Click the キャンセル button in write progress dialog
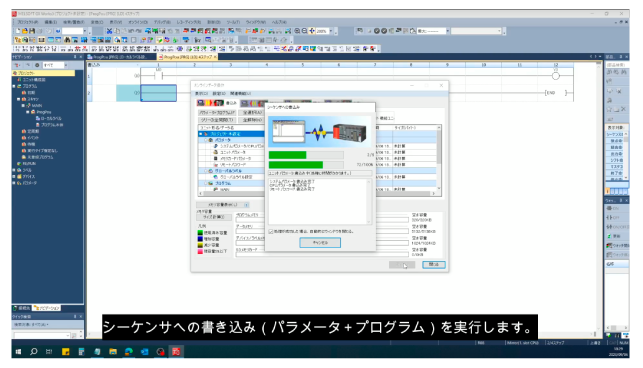 pos(320,243)
